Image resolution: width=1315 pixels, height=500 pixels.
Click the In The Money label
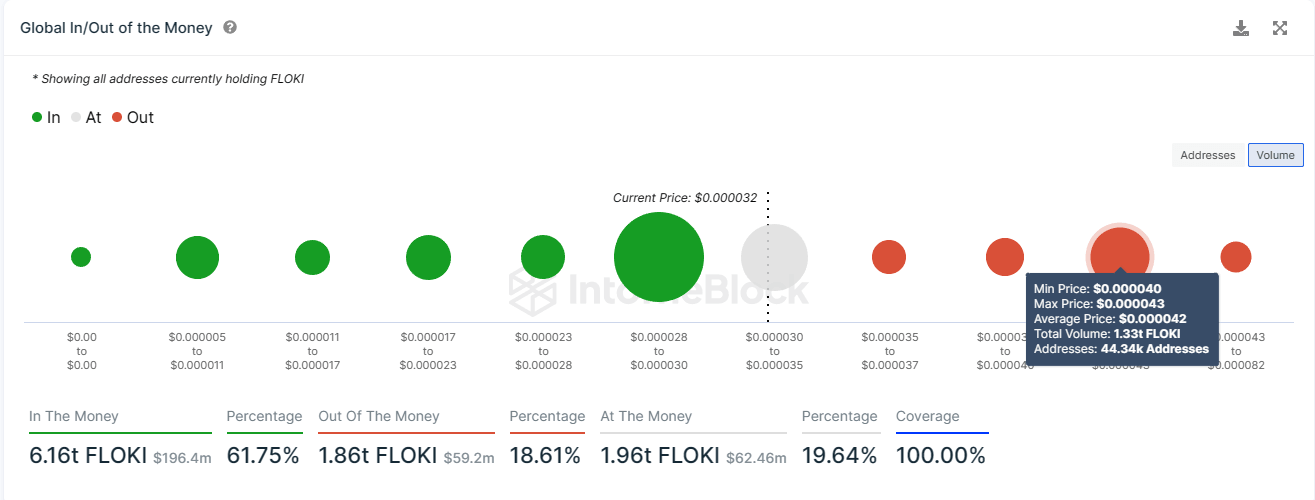(x=74, y=416)
